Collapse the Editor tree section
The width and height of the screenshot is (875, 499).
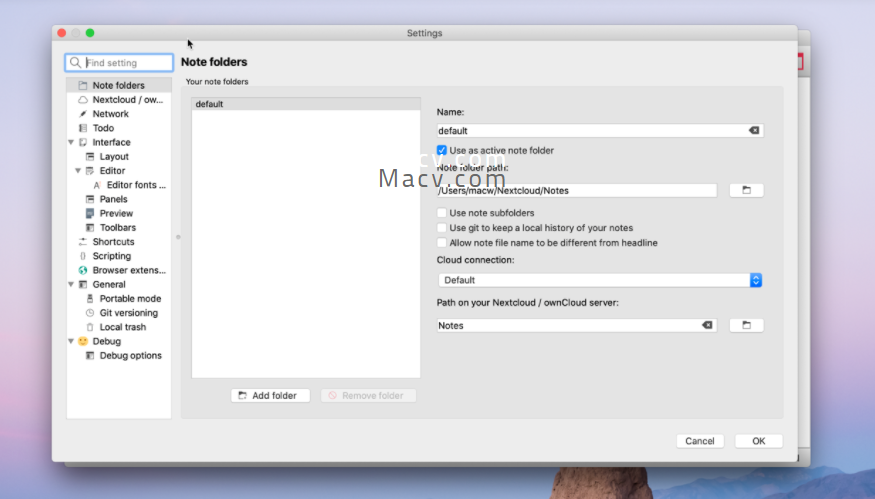point(78,171)
